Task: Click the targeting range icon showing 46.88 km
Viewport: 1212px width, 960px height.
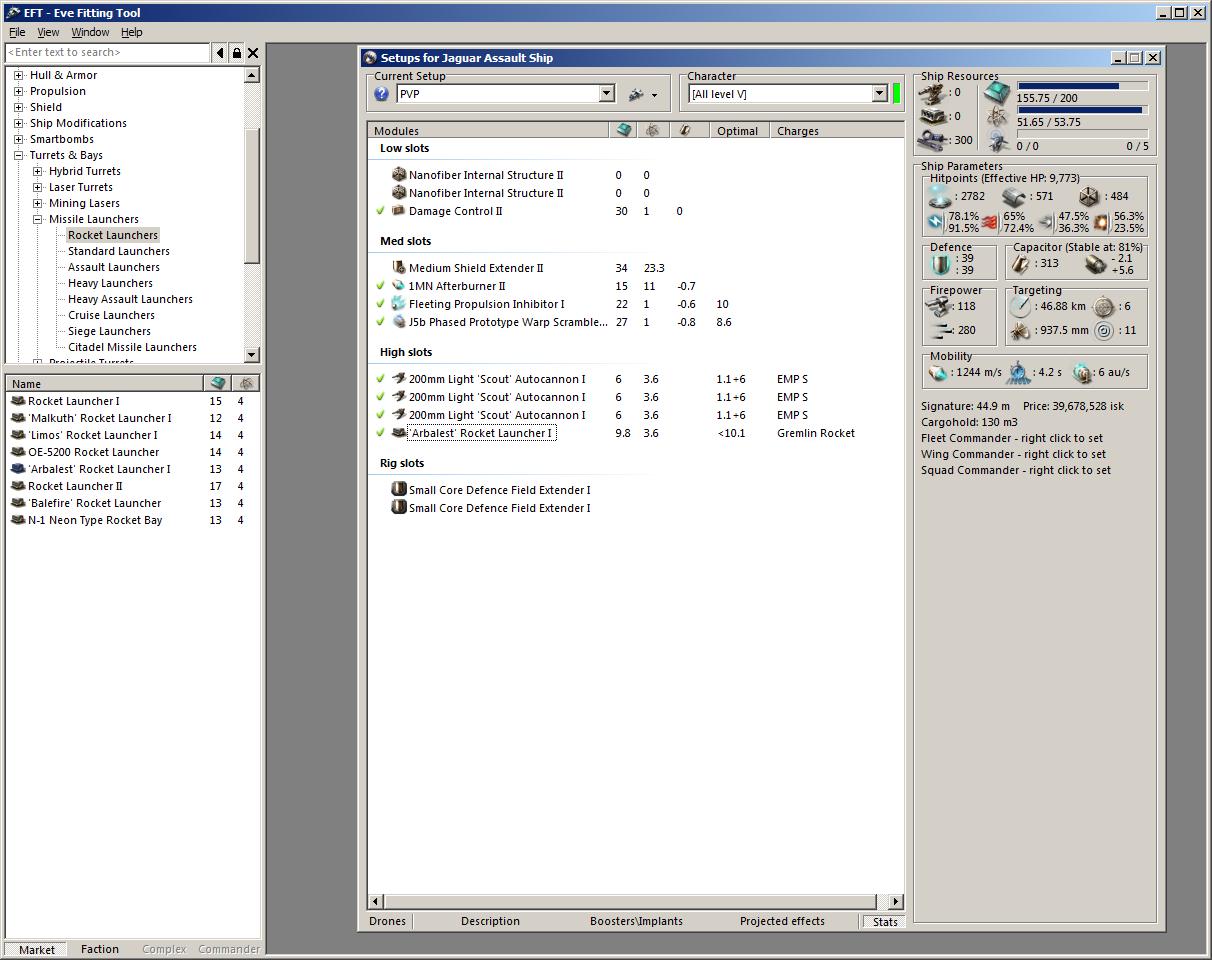Action: [x=1021, y=307]
